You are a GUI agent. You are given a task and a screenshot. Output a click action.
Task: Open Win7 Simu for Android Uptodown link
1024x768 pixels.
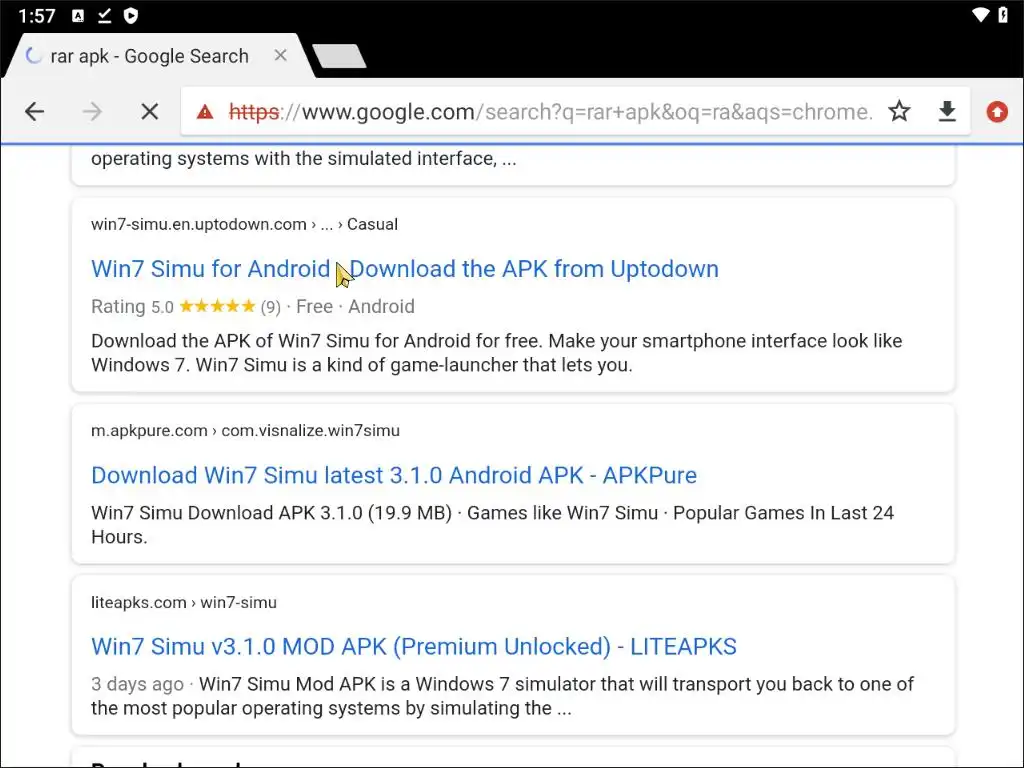(x=405, y=268)
